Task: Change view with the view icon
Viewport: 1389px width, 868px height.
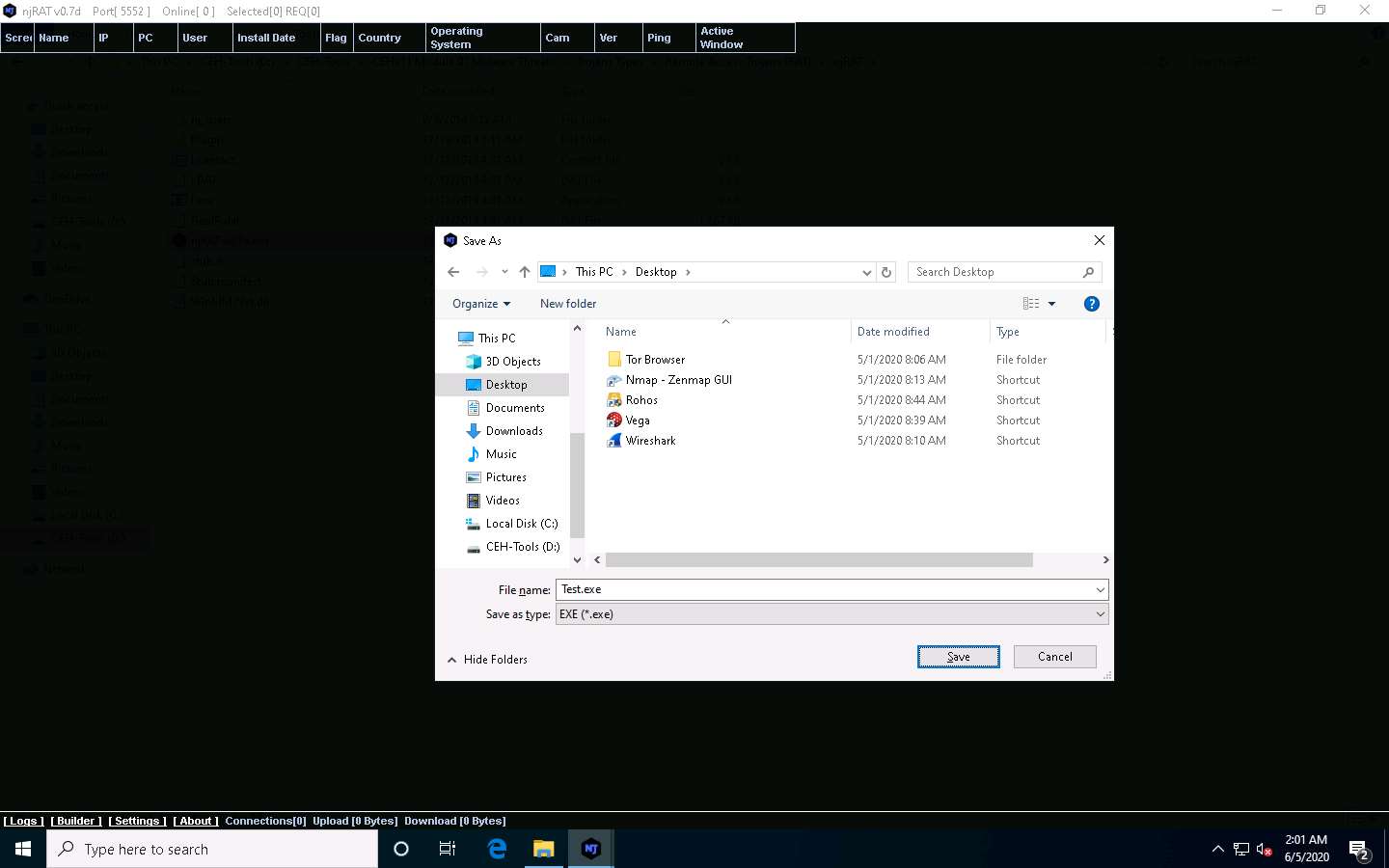Action: (x=1031, y=304)
